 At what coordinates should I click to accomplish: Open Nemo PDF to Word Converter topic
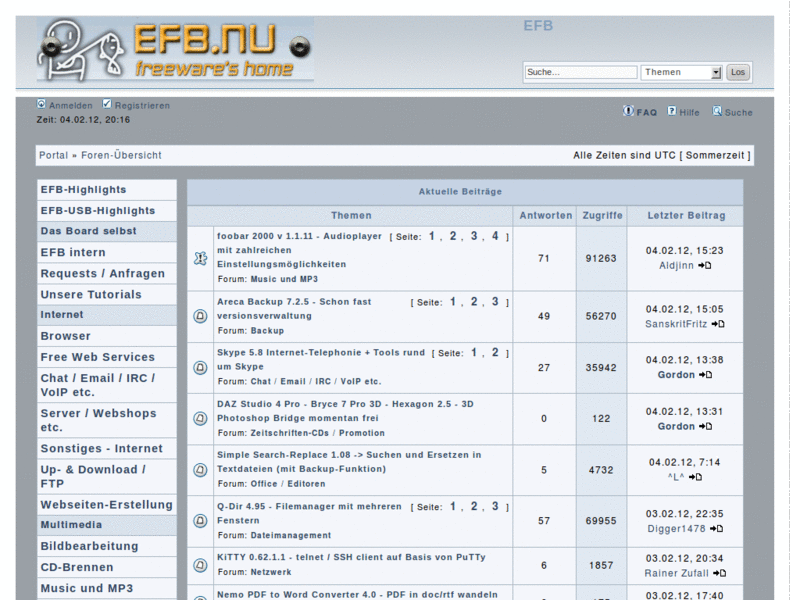tap(357, 594)
